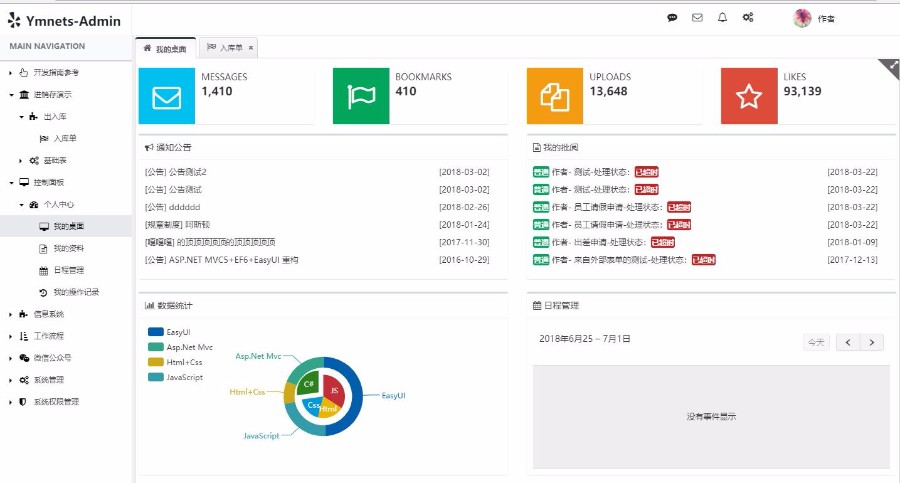
Task: Open 出入库 label in the sidebar
Action: pyautogui.click(x=55, y=117)
